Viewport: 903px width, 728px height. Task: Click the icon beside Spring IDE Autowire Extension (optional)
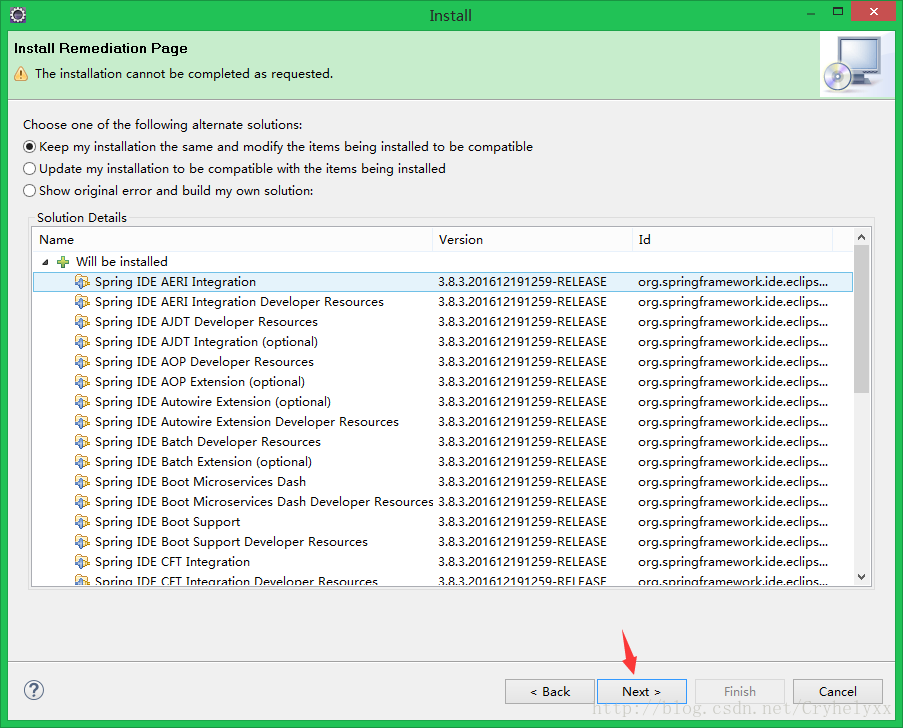tap(82, 401)
